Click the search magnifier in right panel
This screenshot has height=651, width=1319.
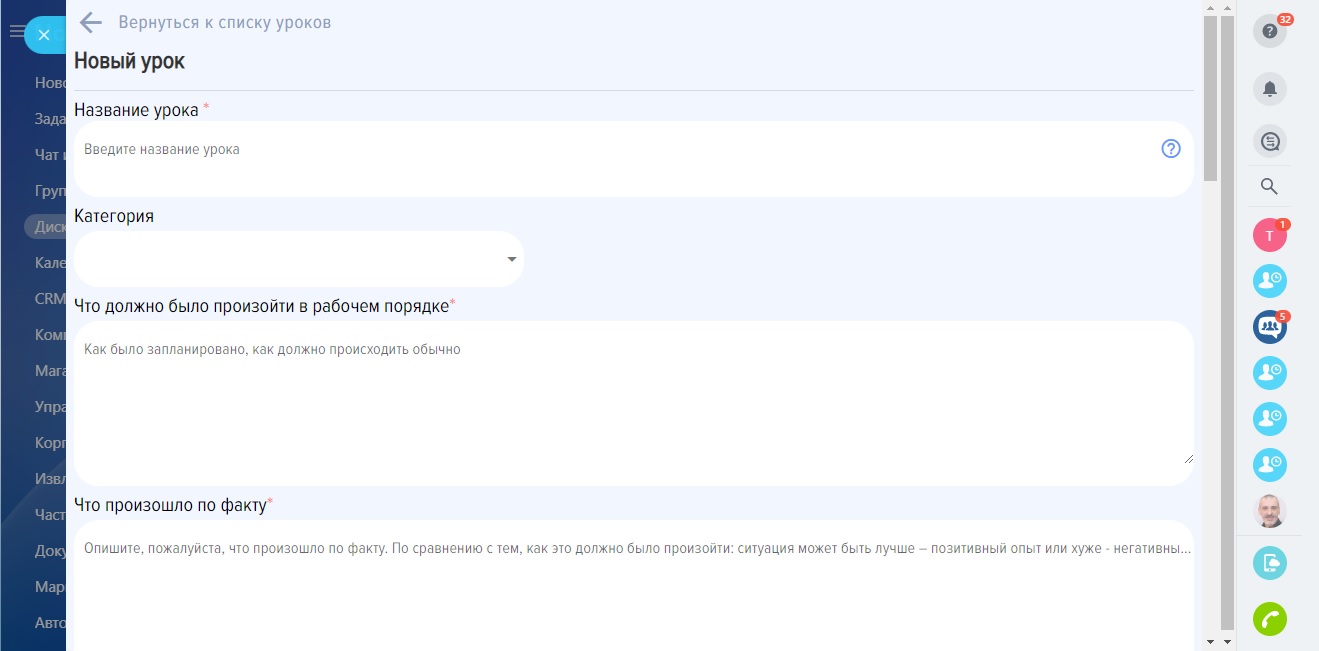1270,186
